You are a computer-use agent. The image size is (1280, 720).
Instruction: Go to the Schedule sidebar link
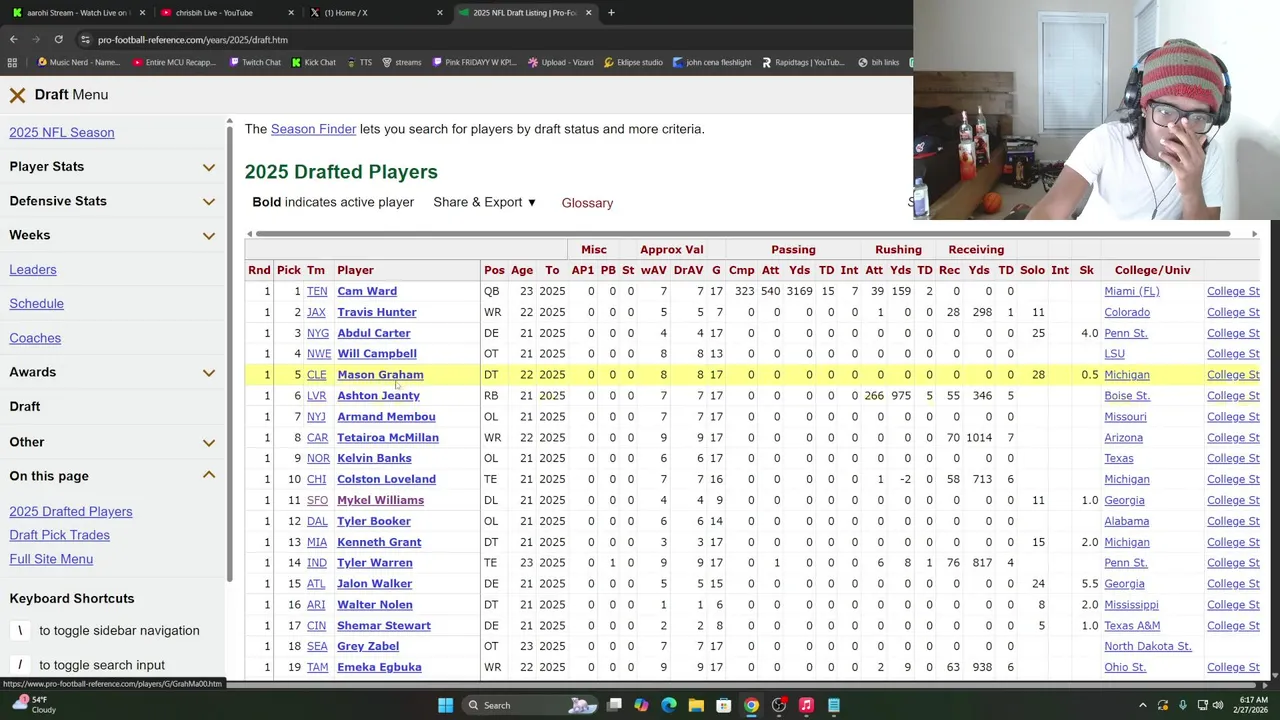pyautogui.click(x=36, y=304)
